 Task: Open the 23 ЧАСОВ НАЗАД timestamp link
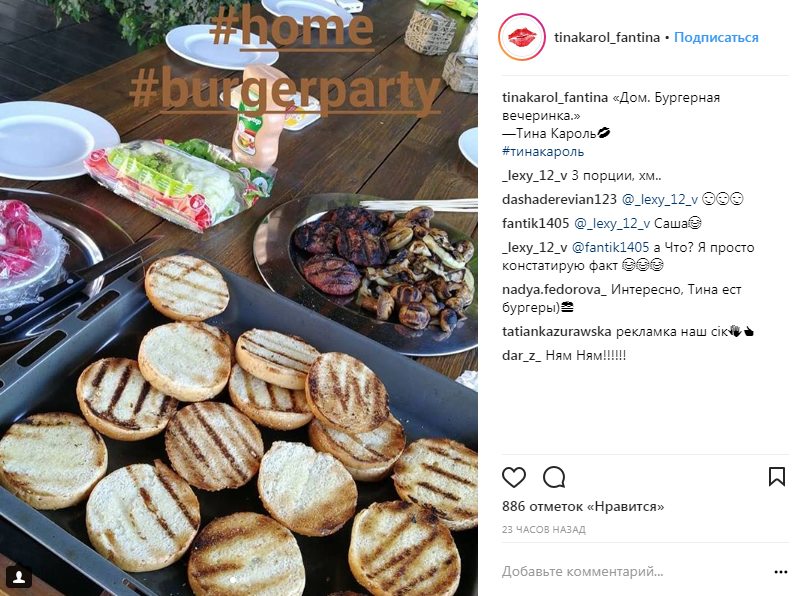click(x=544, y=530)
